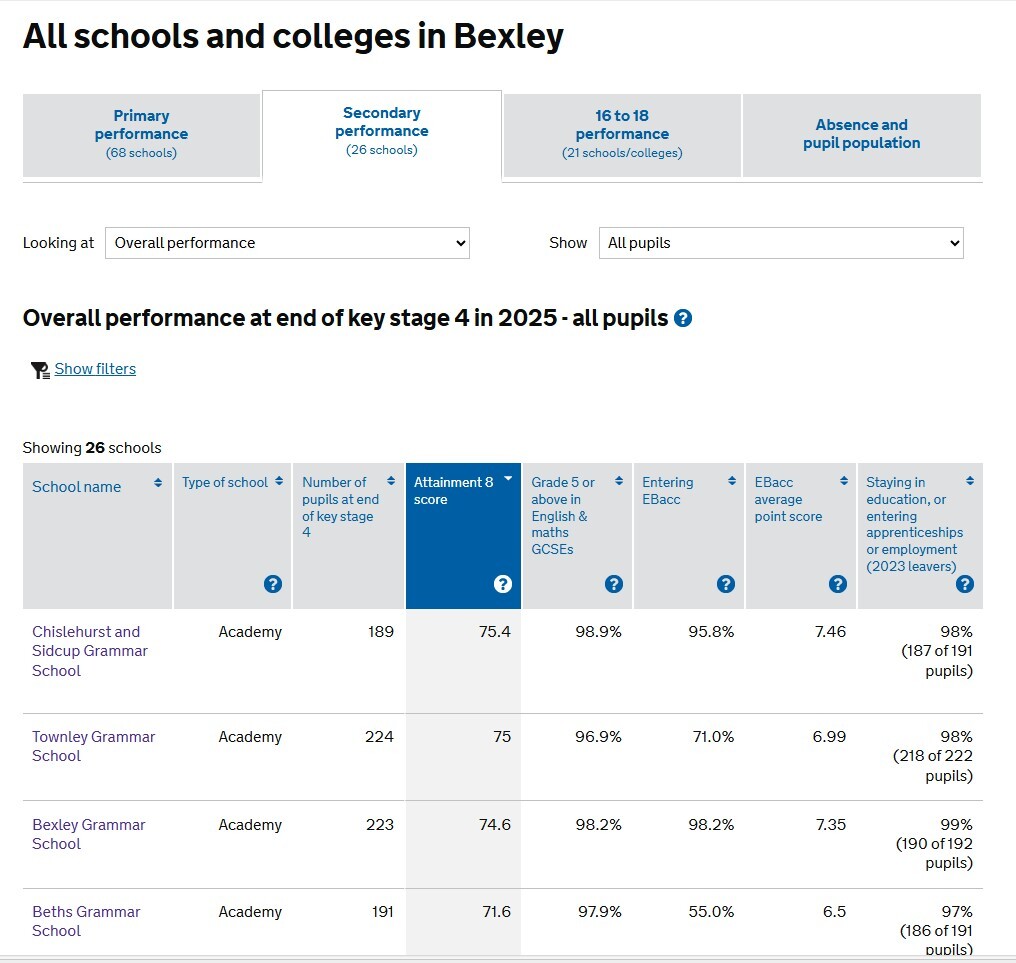Change Show selection from All pupils

point(781,243)
